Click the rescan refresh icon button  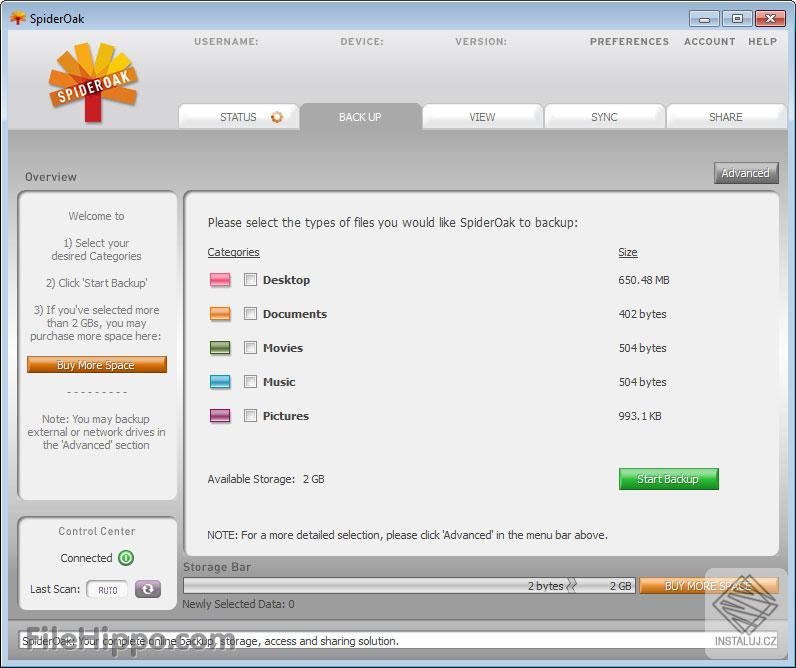tap(148, 589)
